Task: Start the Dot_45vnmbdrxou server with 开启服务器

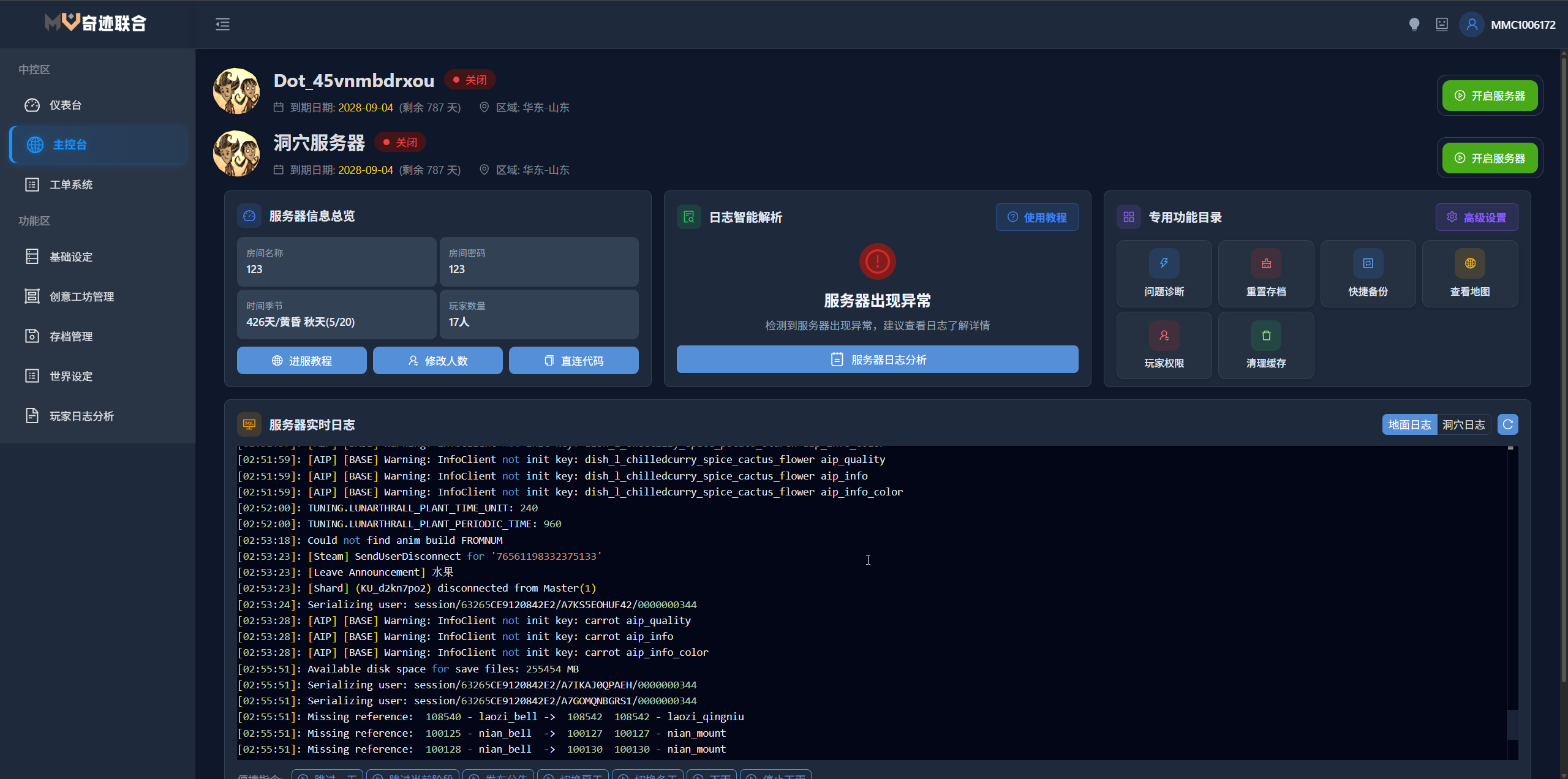Action: click(1490, 96)
